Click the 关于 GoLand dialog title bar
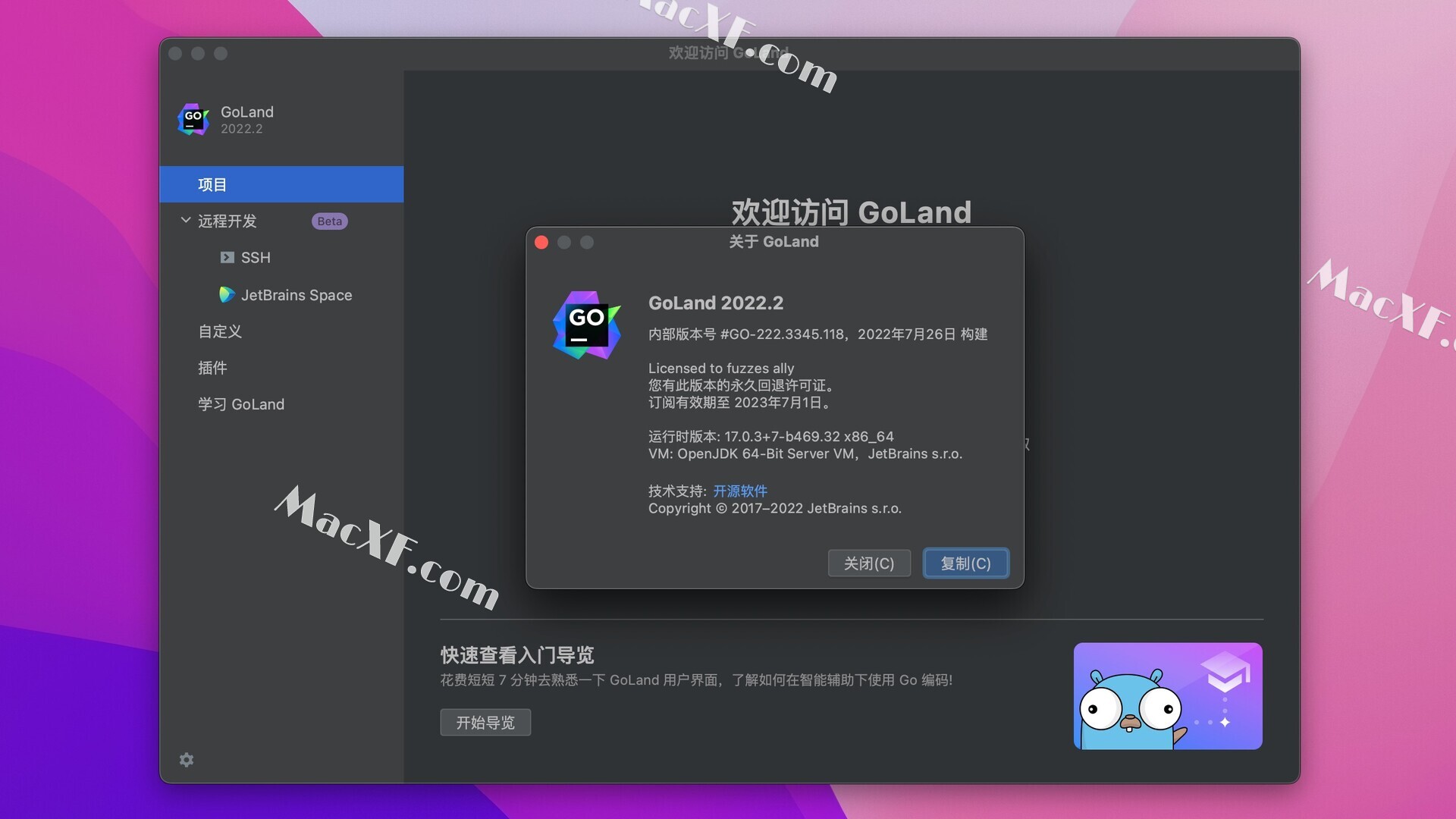 pos(773,242)
